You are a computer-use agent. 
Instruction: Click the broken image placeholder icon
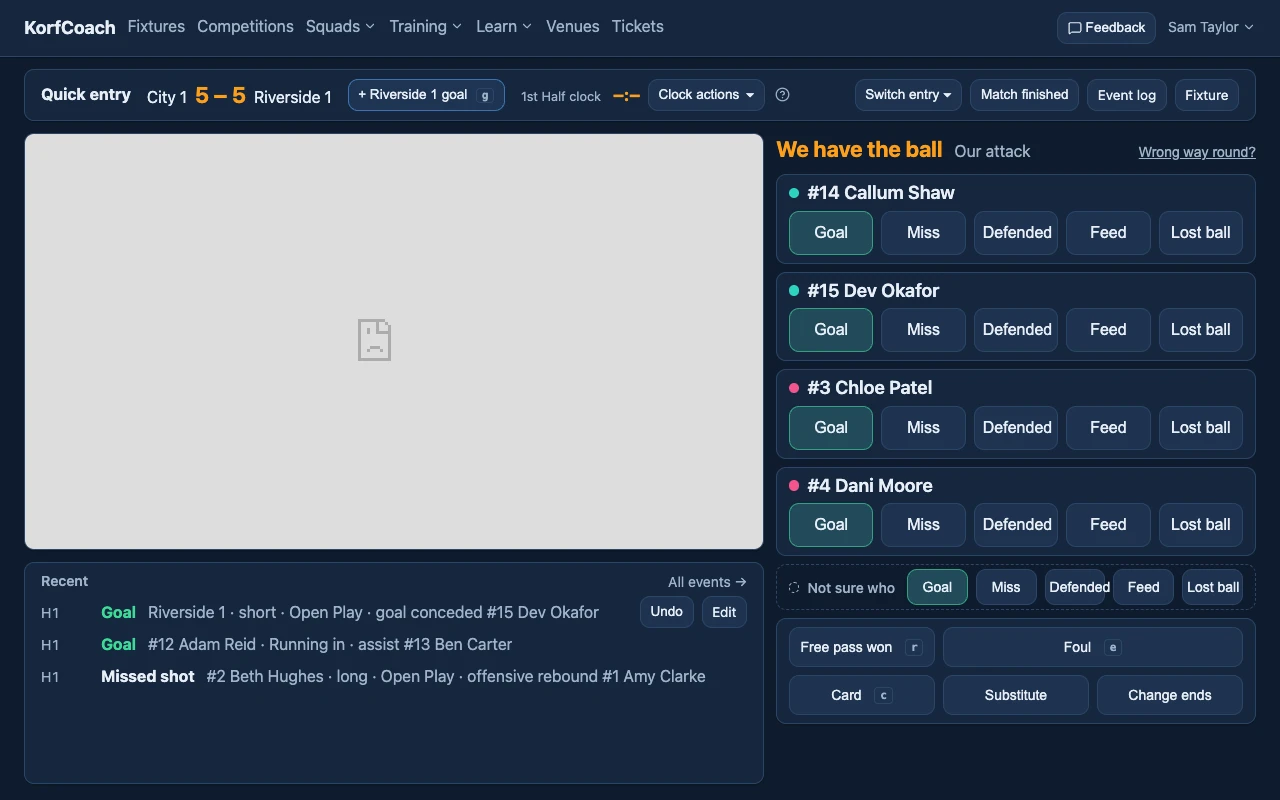tap(375, 340)
